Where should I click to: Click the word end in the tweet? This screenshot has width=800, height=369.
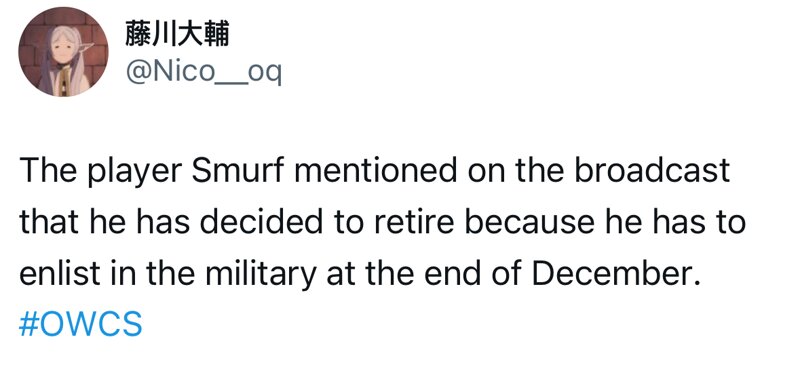[x=455, y=274]
